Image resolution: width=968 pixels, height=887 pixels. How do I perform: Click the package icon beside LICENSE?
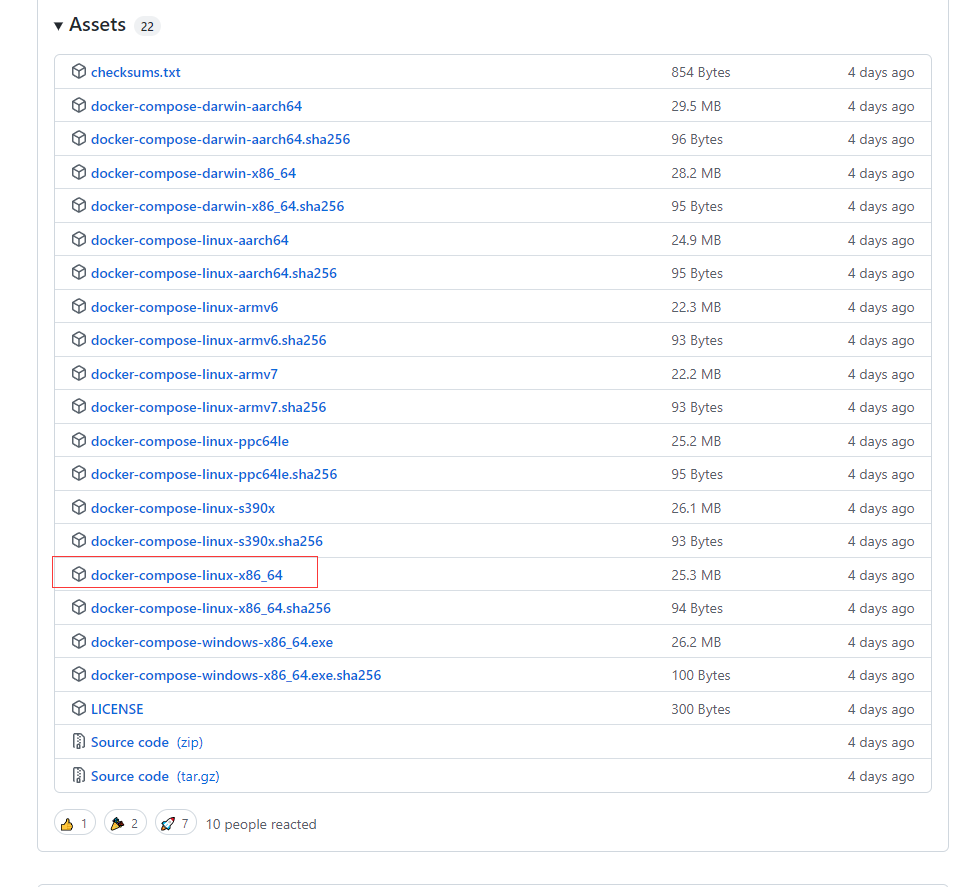pos(78,709)
